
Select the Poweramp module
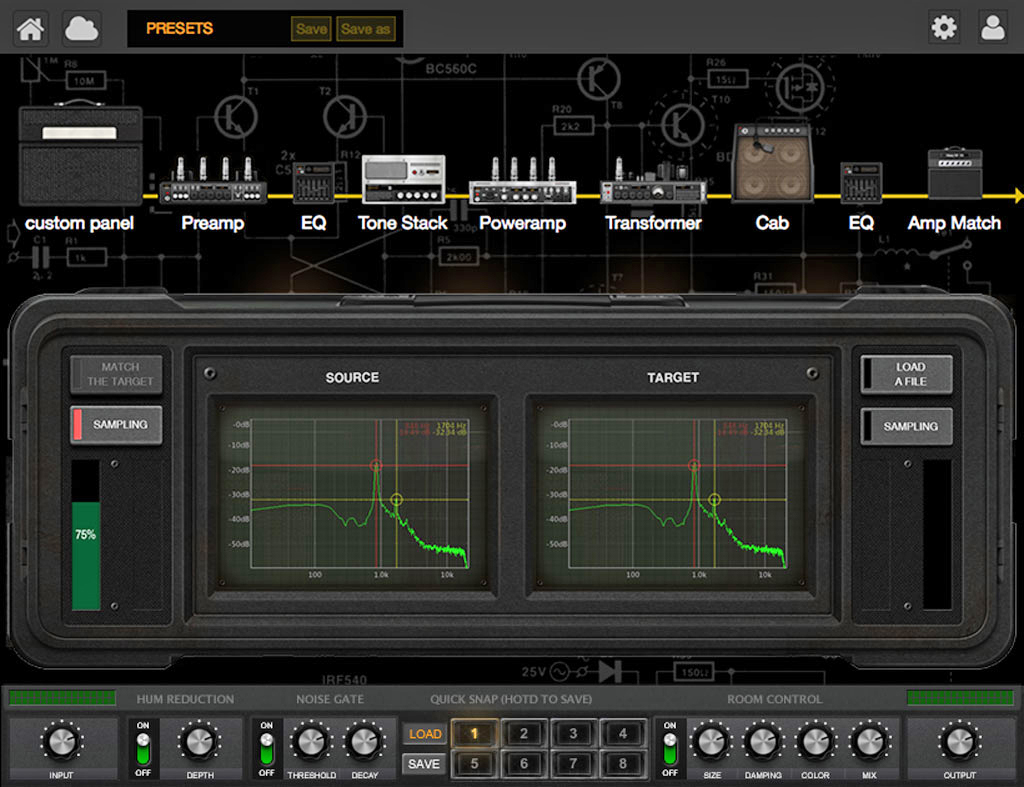click(522, 183)
